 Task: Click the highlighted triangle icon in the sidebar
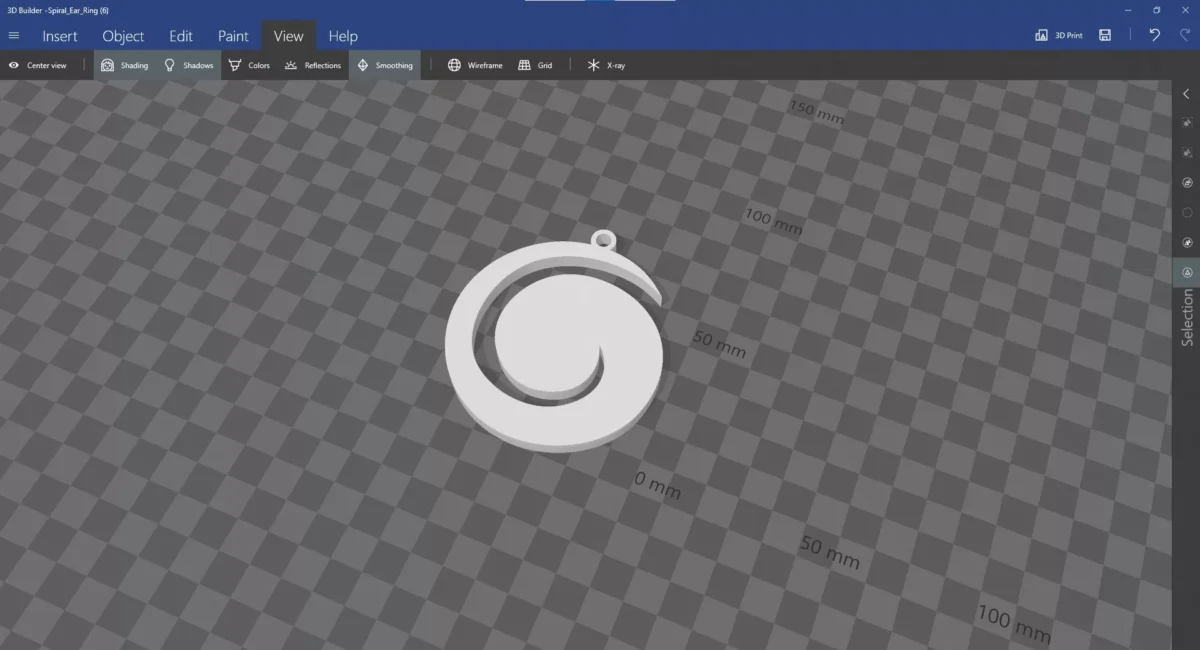pos(1187,272)
